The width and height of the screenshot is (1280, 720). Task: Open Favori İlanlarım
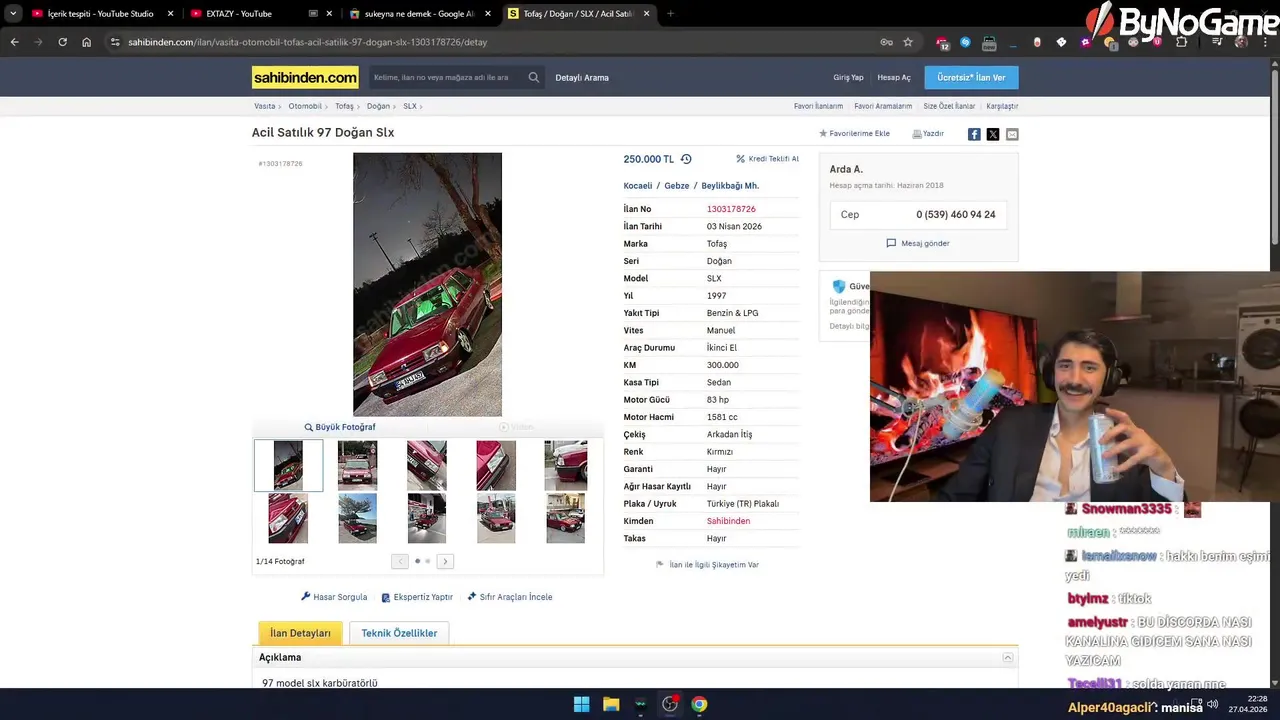click(818, 106)
